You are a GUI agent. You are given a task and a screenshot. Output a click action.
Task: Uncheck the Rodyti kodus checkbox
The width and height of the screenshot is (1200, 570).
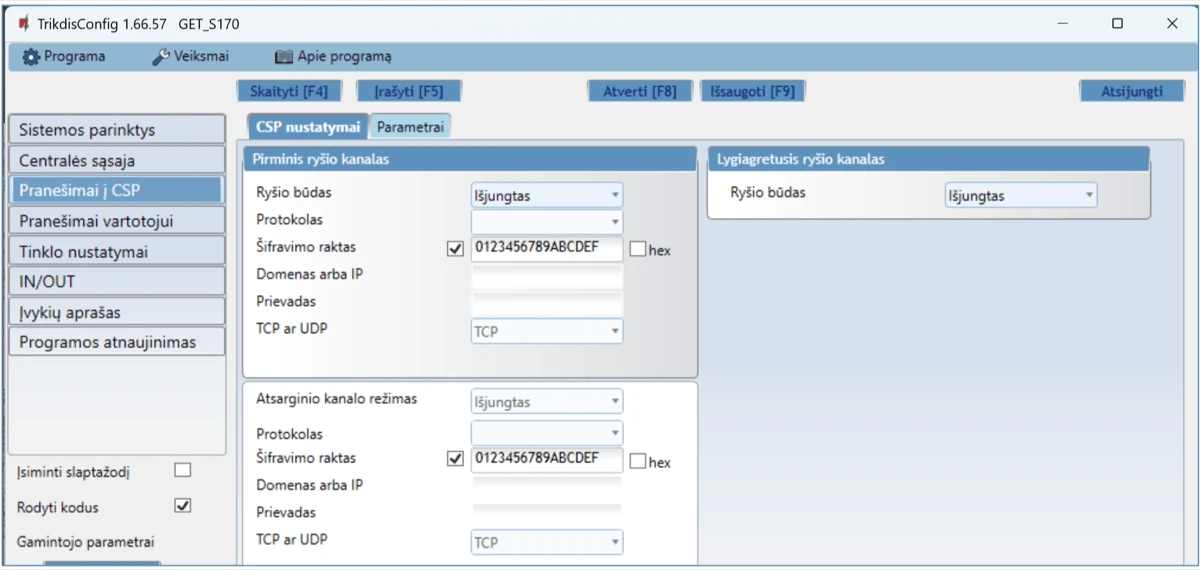(x=182, y=506)
